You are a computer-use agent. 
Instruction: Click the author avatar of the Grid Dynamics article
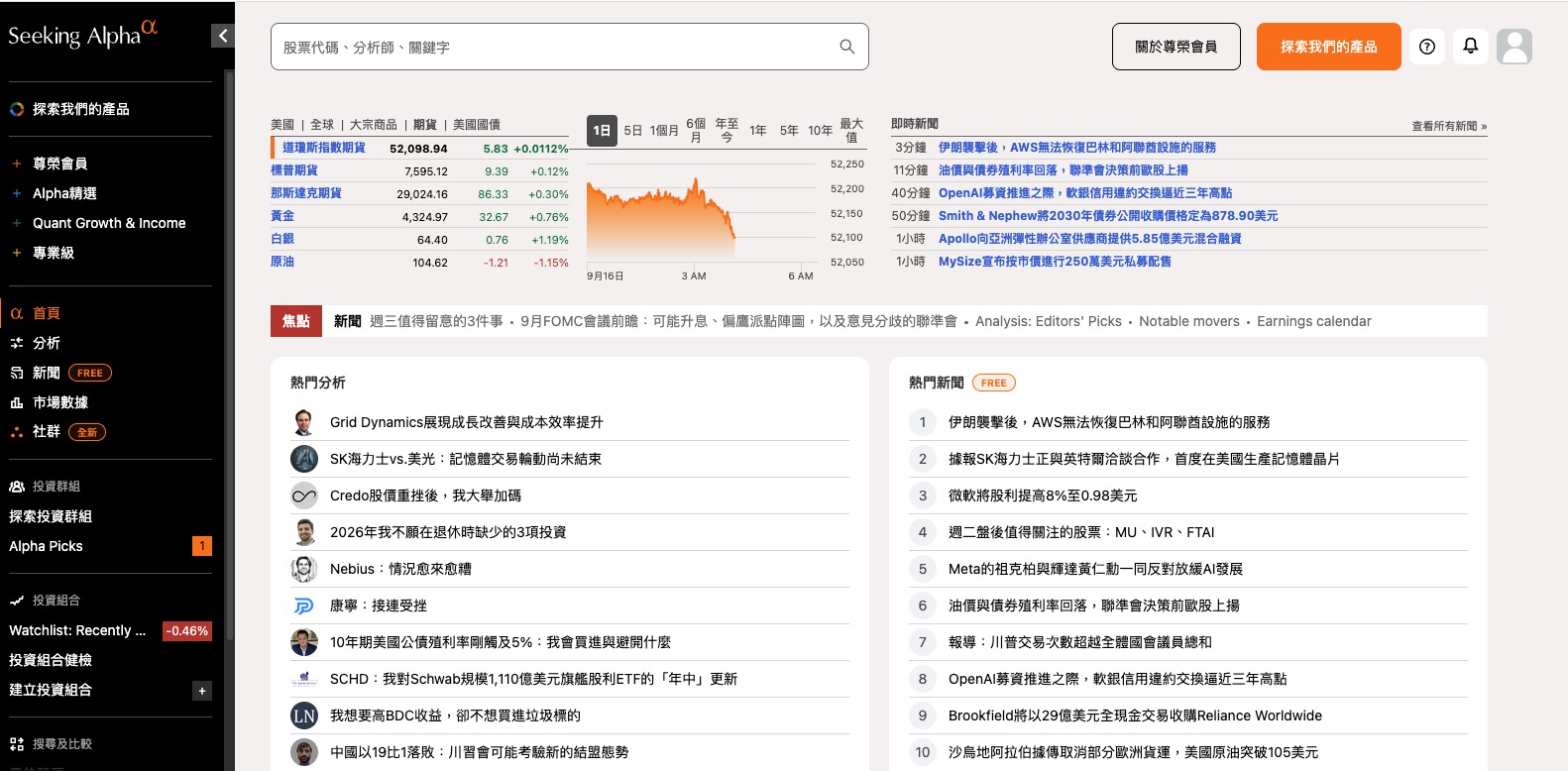click(304, 422)
